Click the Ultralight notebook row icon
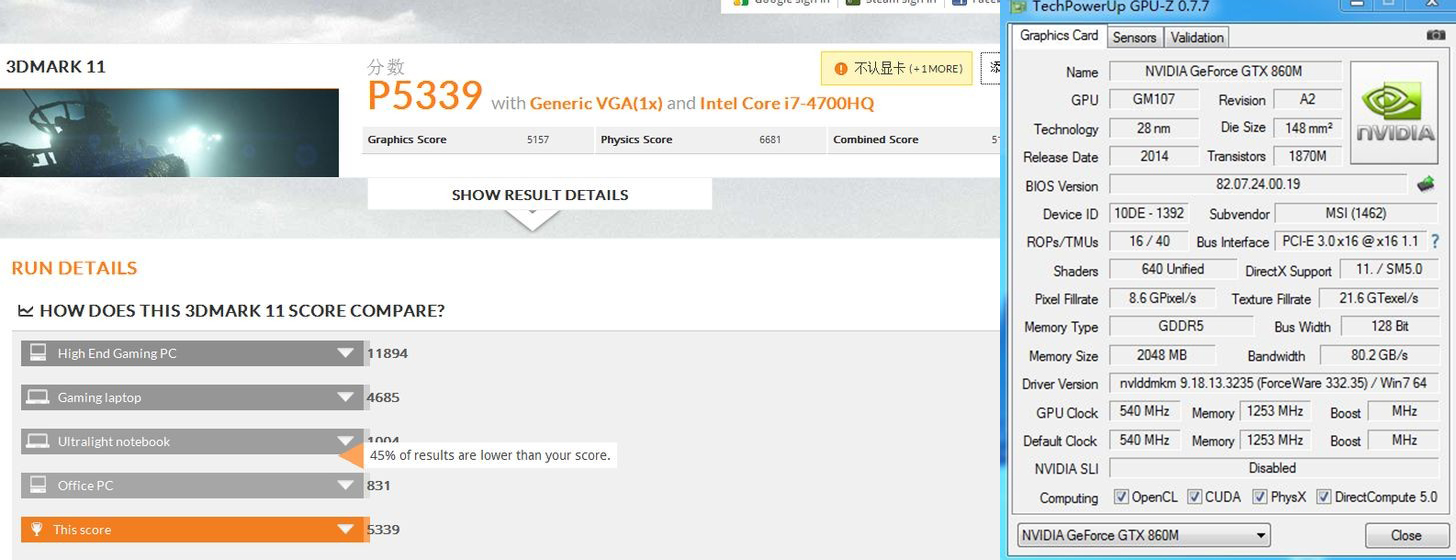1456x560 pixels. [x=38, y=441]
